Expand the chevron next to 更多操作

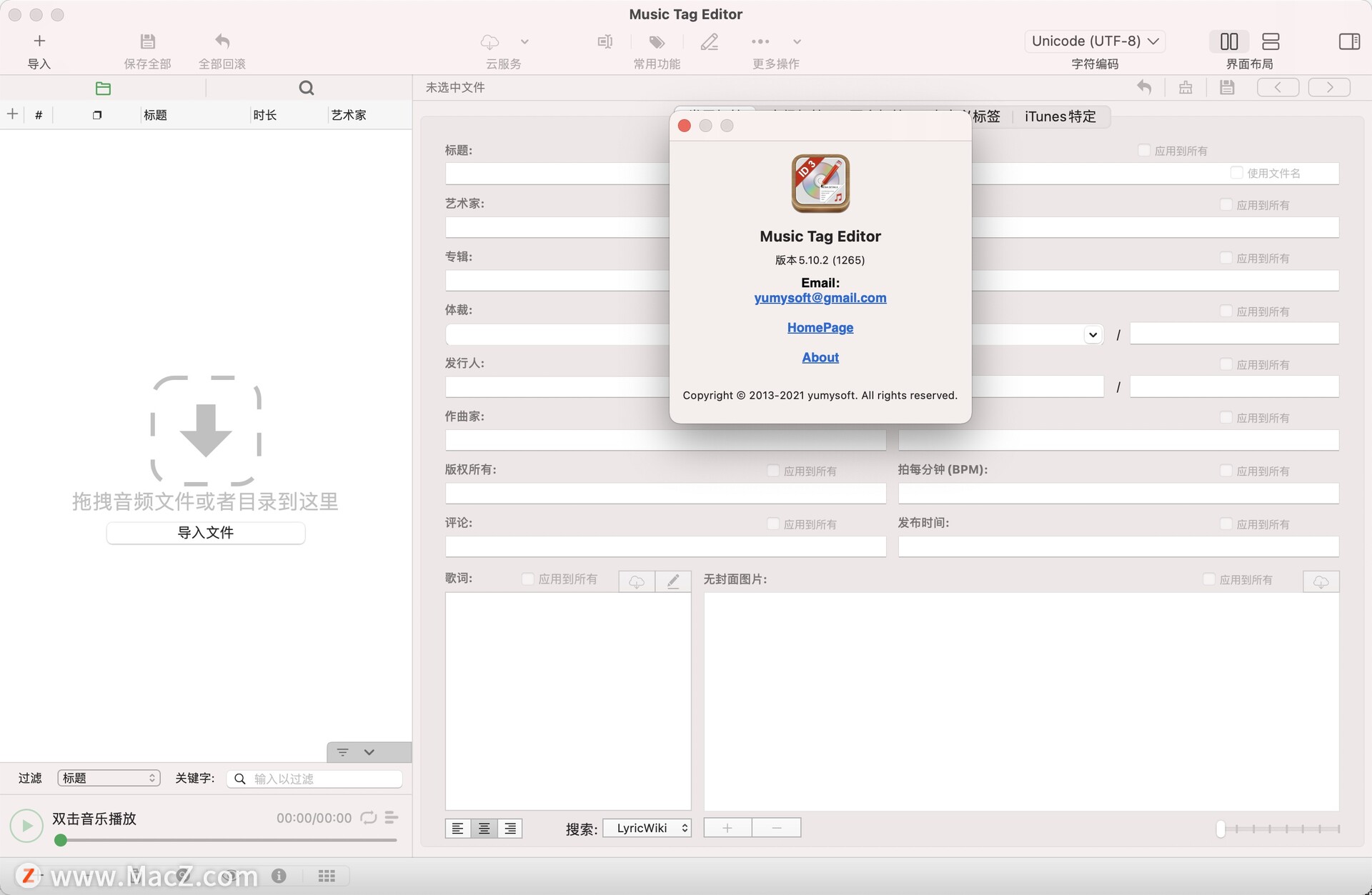797,41
